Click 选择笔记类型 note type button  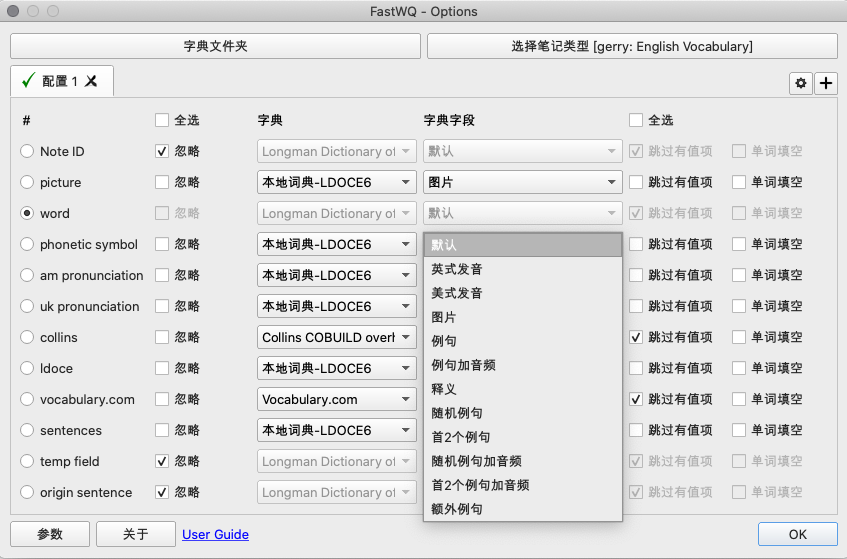(x=632, y=46)
